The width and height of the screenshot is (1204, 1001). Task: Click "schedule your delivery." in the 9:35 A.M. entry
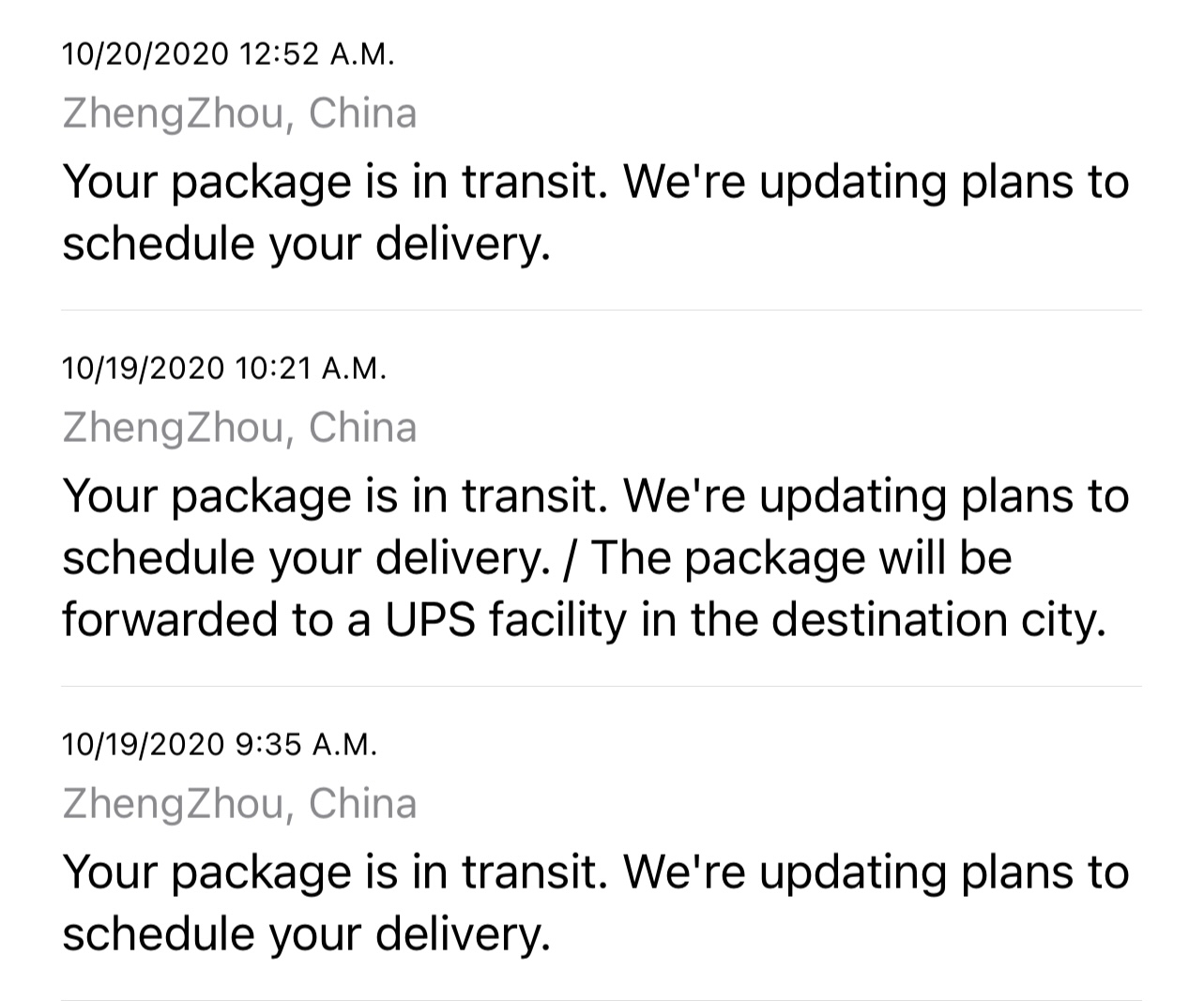point(305,933)
